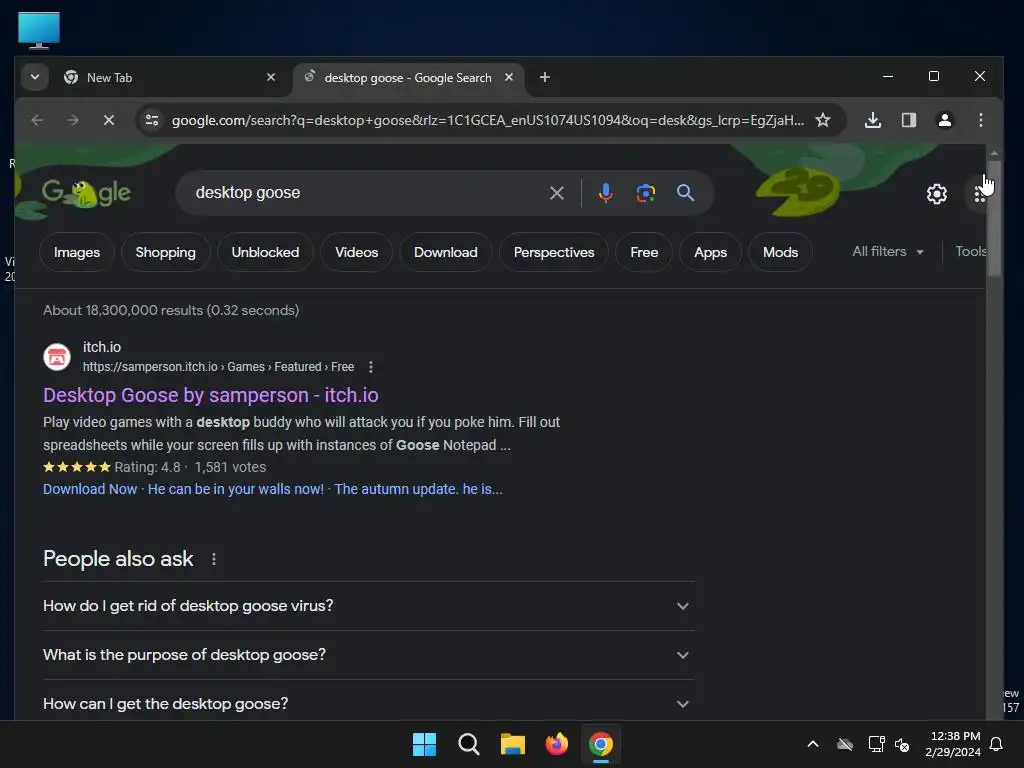Filter results by Images

pyautogui.click(x=76, y=252)
